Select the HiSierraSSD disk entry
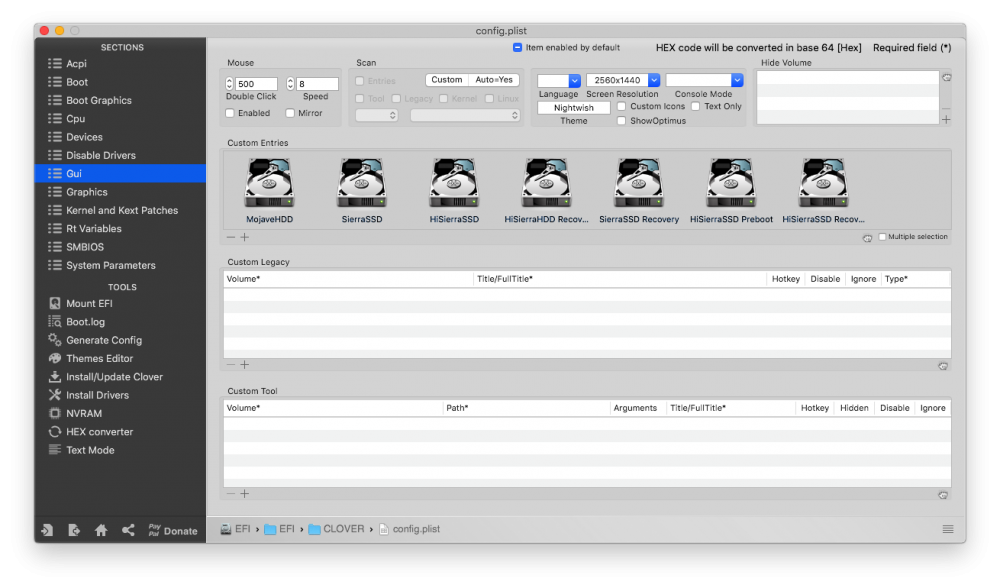Screen dimensions: 1000x588 (x=454, y=191)
